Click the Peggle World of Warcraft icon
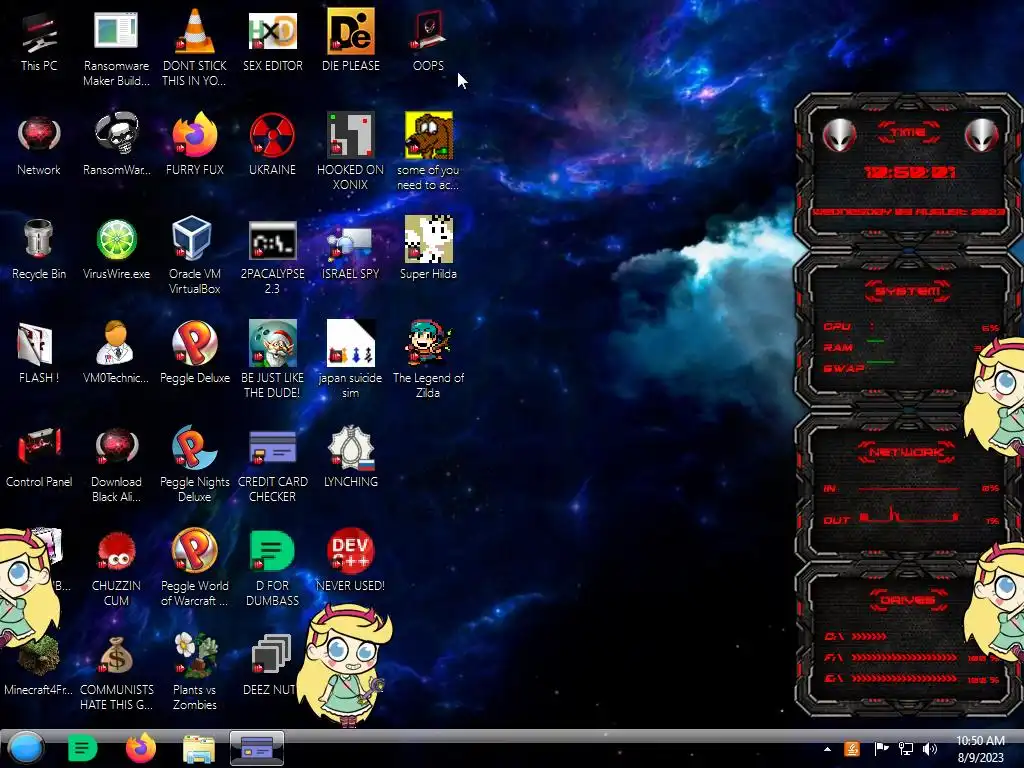The height and width of the screenshot is (768, 1024). click(x=195, y=551)
